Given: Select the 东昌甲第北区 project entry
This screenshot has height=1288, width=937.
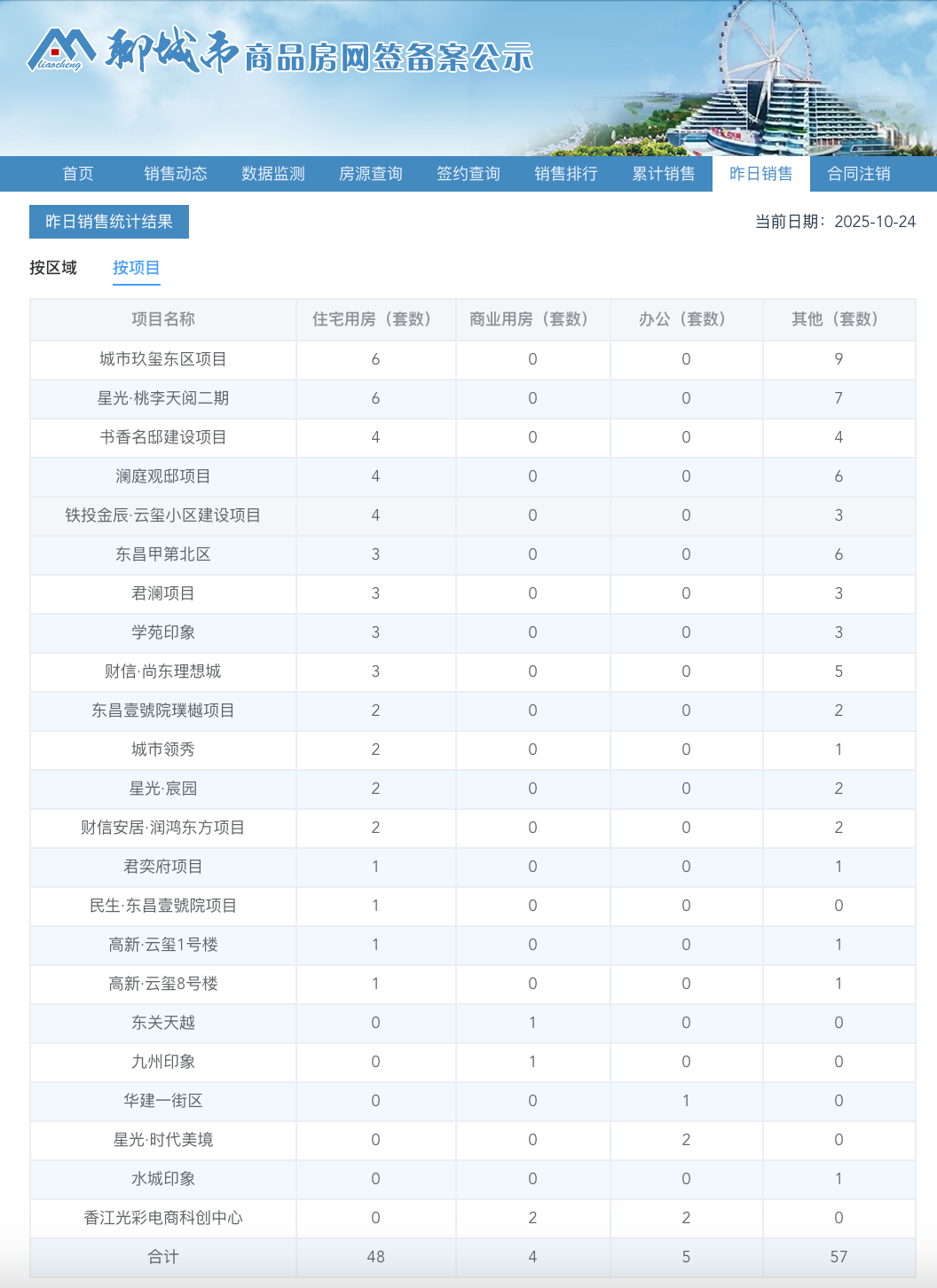Looking at the screenshot, I should (162, 554).
